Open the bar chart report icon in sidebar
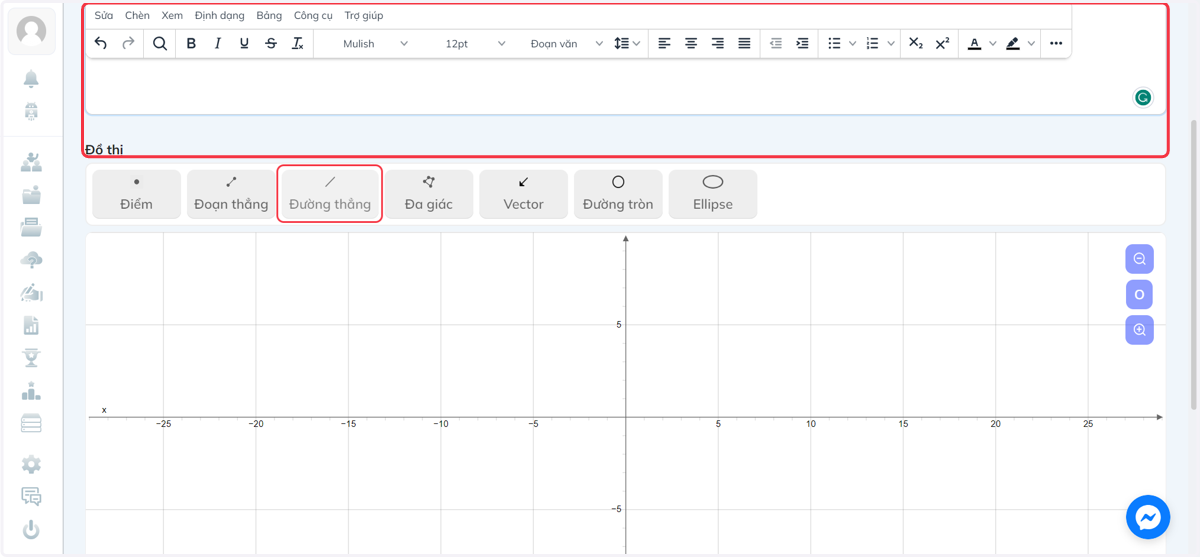The image size is (1200, 557). [31, 326]
